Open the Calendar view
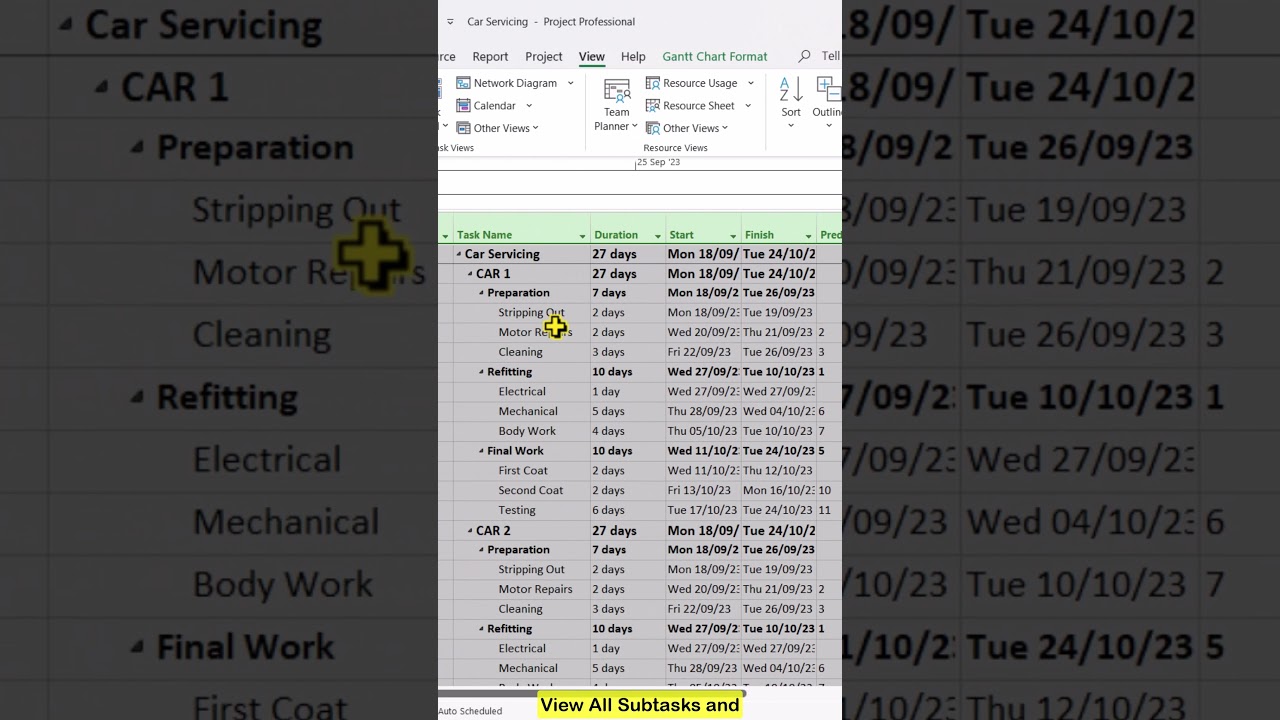 tap(487, 105)
